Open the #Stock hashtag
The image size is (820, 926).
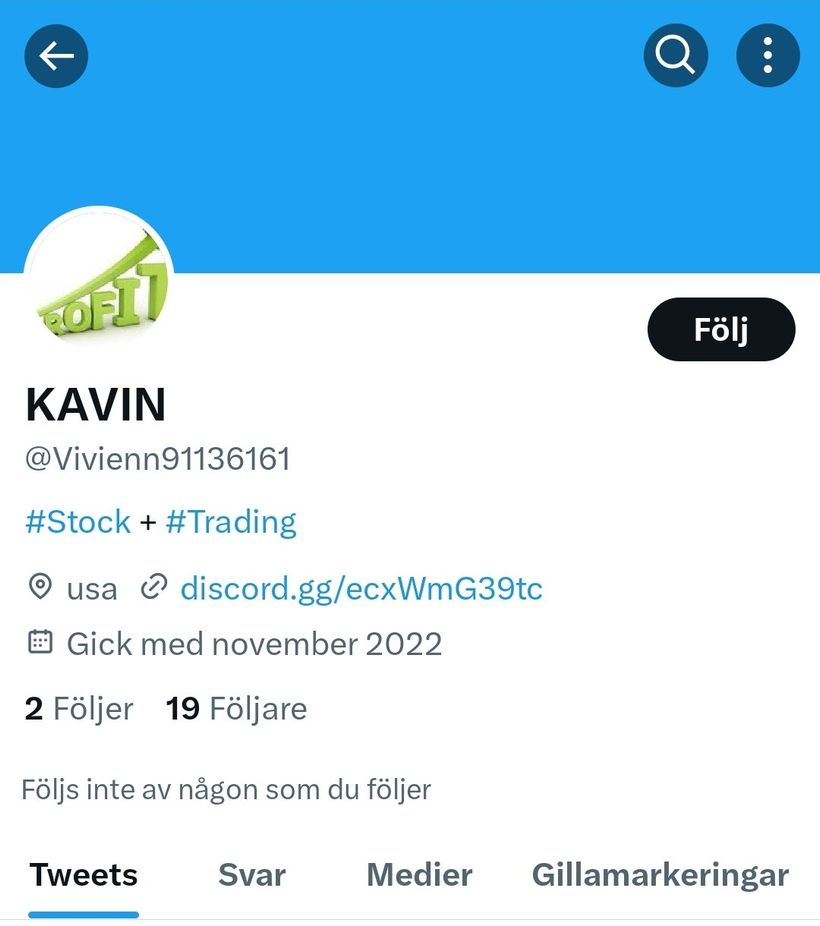[x=78, y=522]
